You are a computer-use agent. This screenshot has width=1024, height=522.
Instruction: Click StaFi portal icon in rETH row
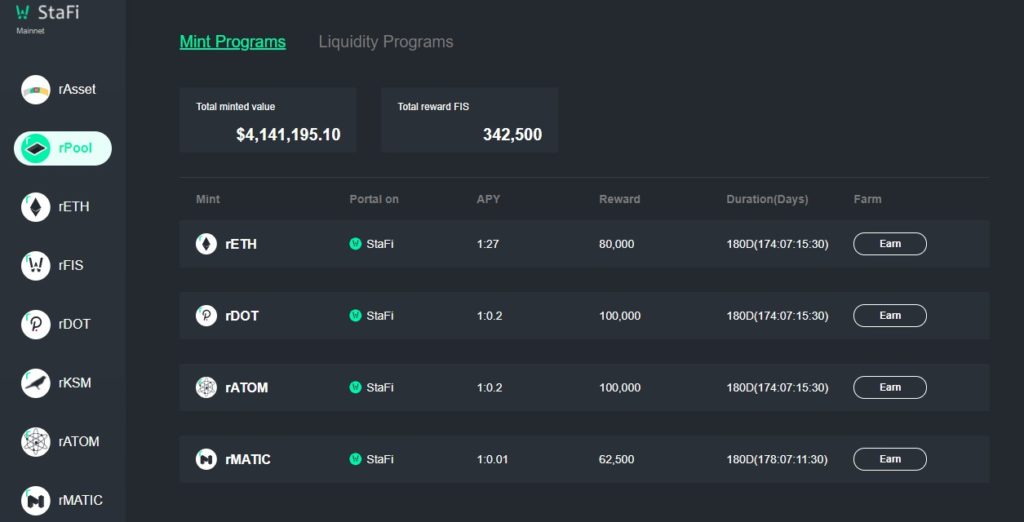click(x=355, y=244)
